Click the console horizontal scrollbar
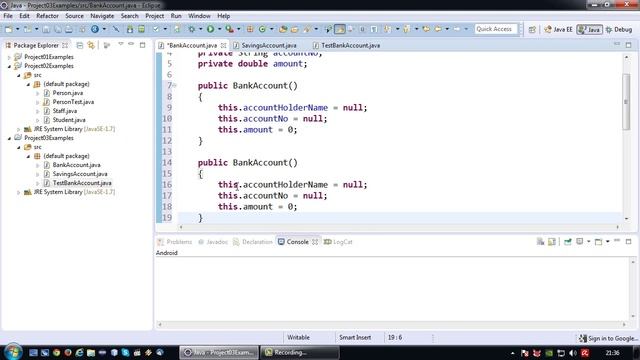640x360 pixels. coord(392,324)
